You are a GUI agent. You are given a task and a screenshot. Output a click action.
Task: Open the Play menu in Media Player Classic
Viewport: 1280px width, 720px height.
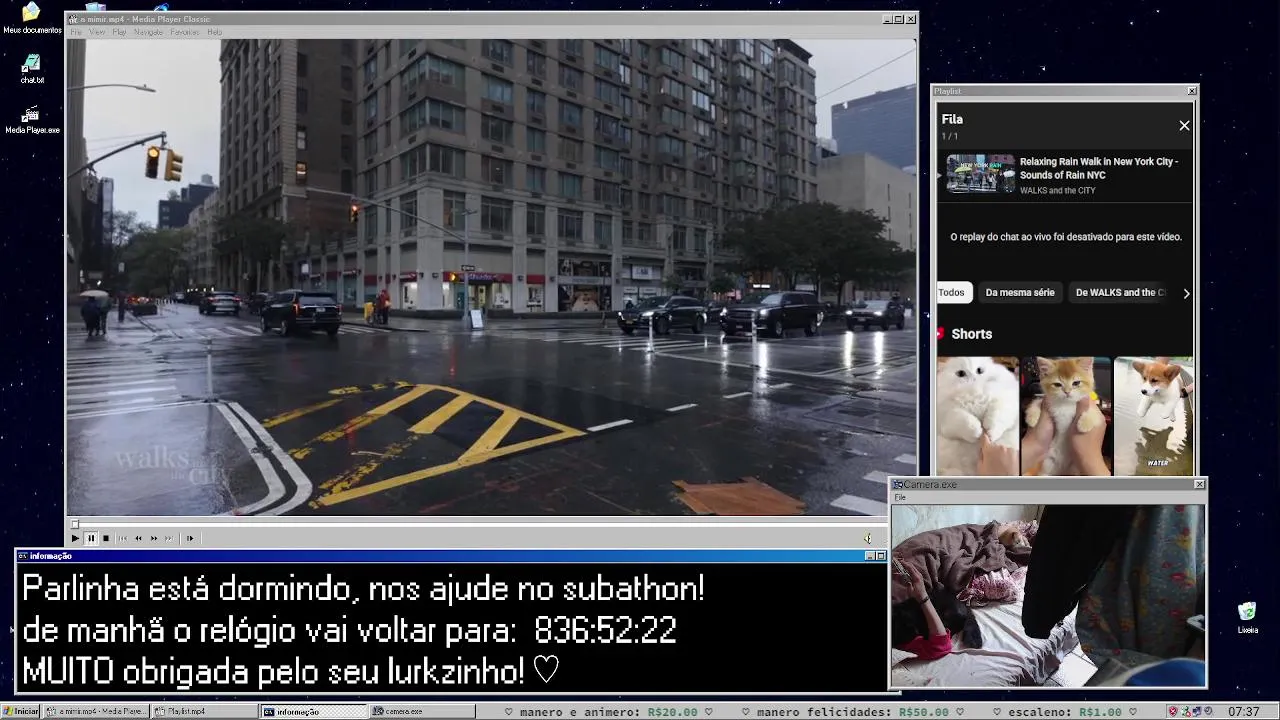(119, 32)
